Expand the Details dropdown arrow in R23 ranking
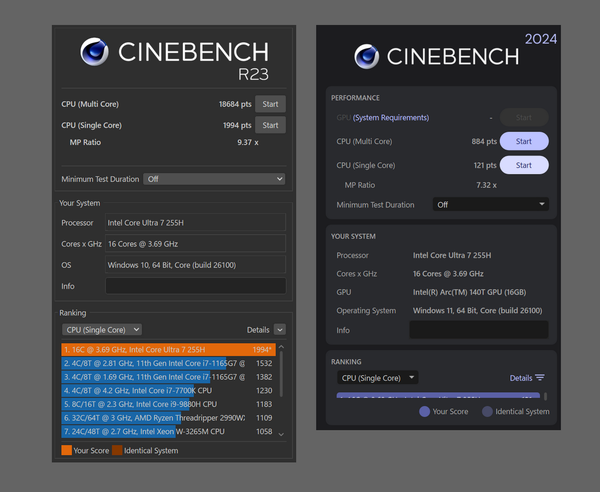 280,329
